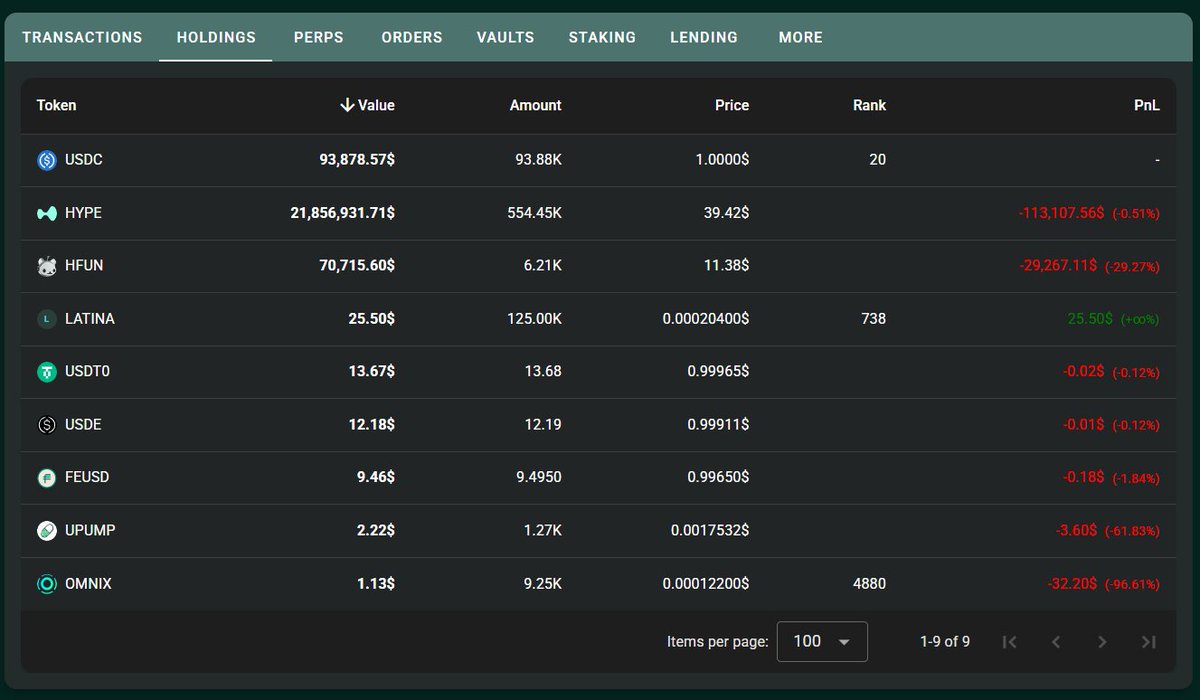Click the LATINA token icon
Image resolution: width=1200 pixels, height=700 pixels.
tap(47, 319)
